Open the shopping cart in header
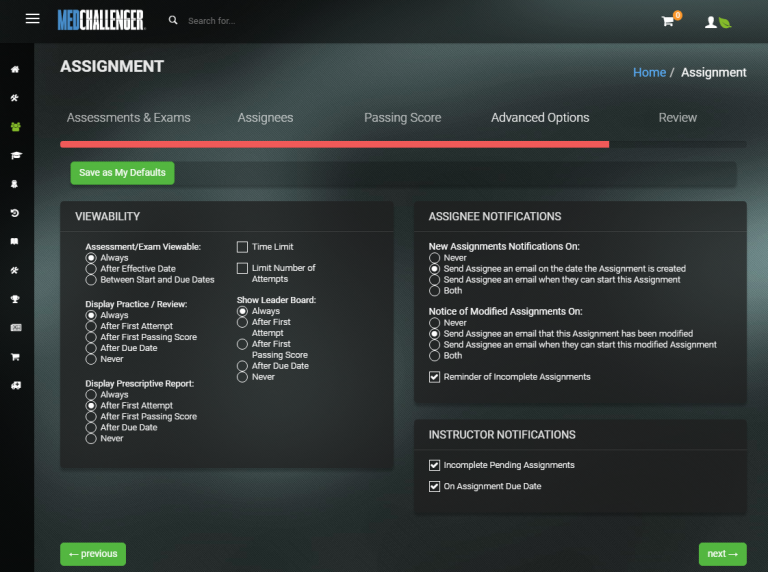Screen dimensions: 768x572 [x=668, y=21]
